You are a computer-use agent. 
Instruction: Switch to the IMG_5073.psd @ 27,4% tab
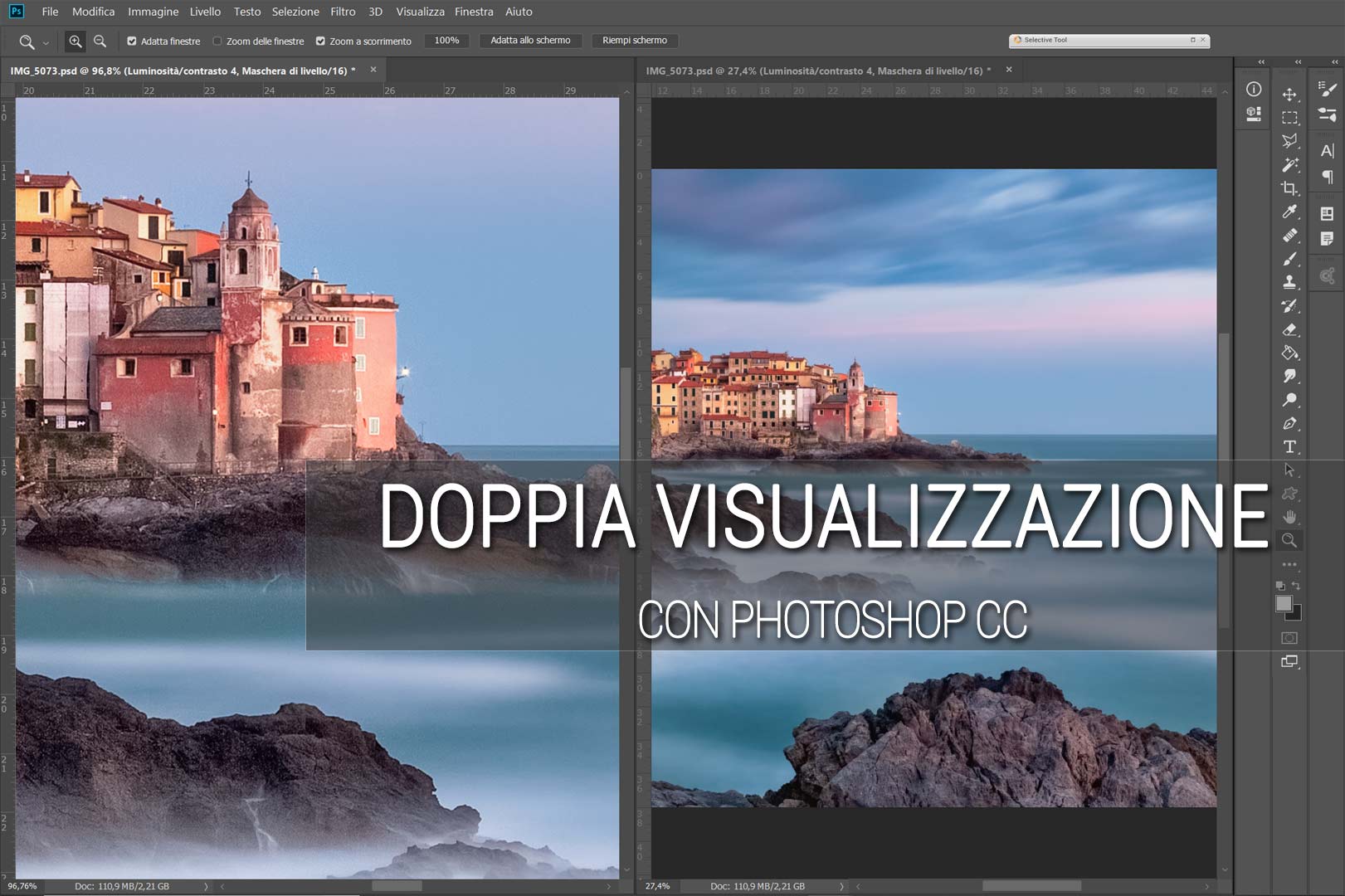[x=817, y=71]
